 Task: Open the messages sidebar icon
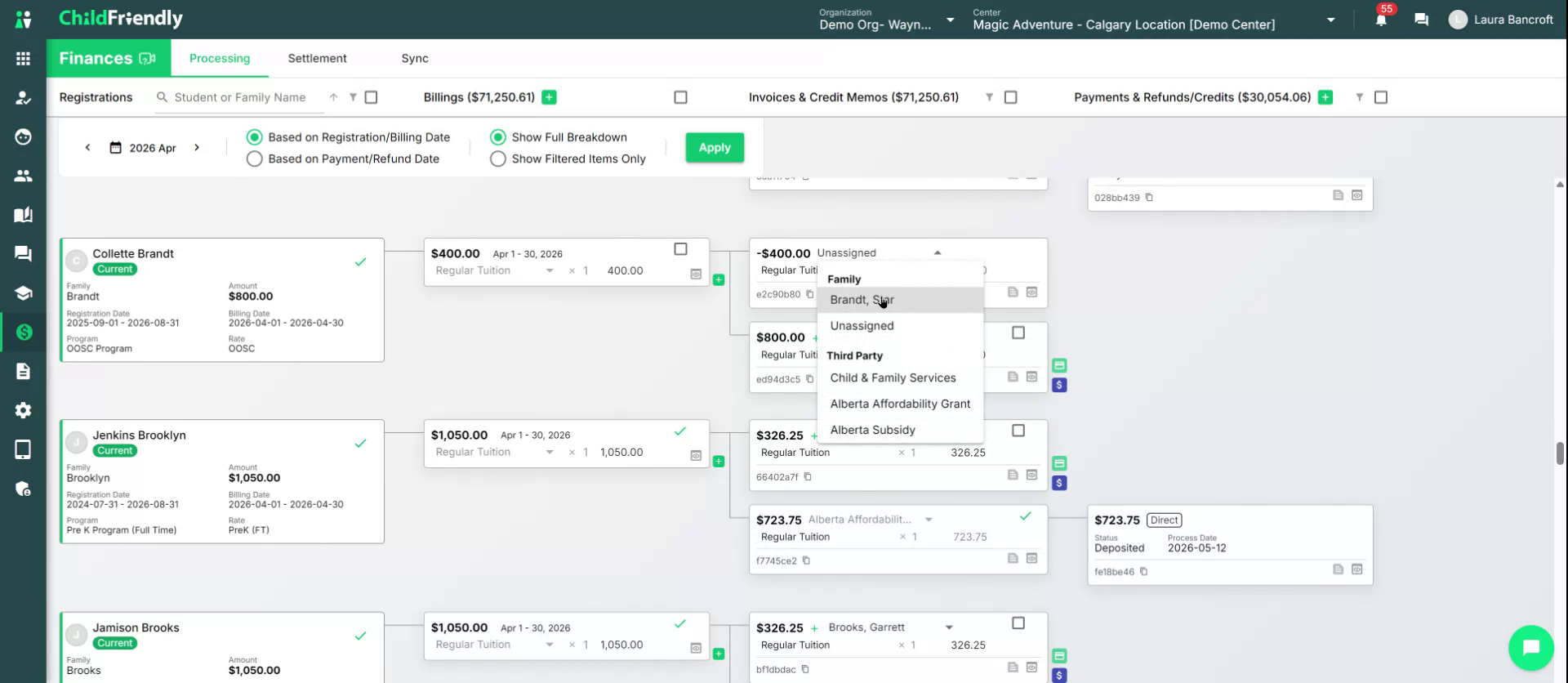[23, 254]
